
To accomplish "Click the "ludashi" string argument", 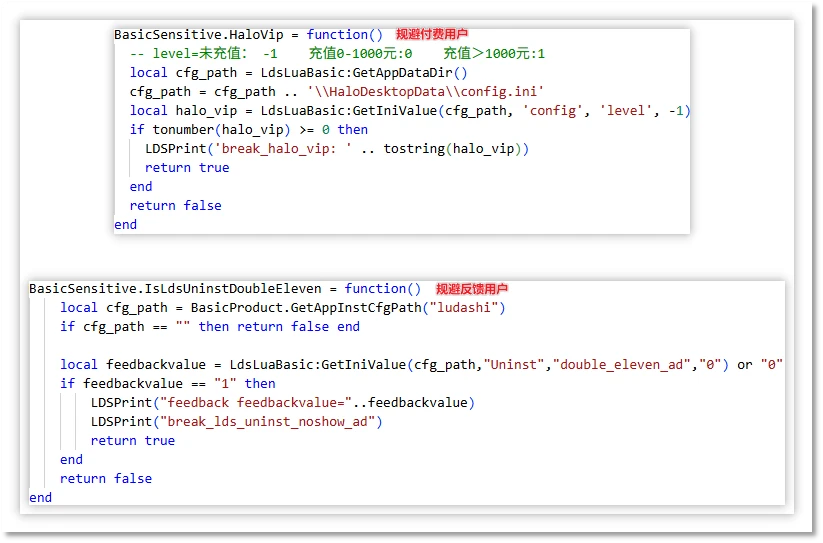I will coord(463,307).
